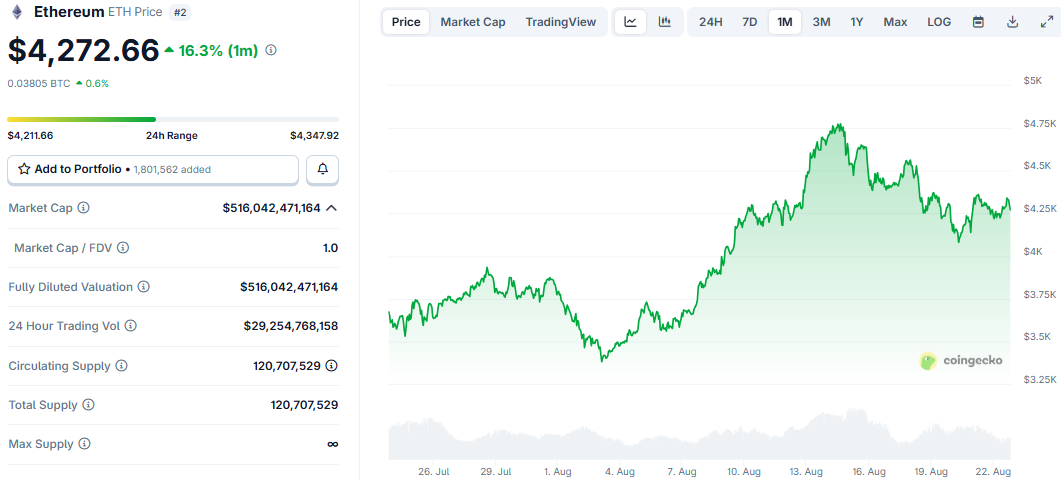1061x480 pixels.
Task: Click the $4,272.66 price text
Action: pos(83,50)
